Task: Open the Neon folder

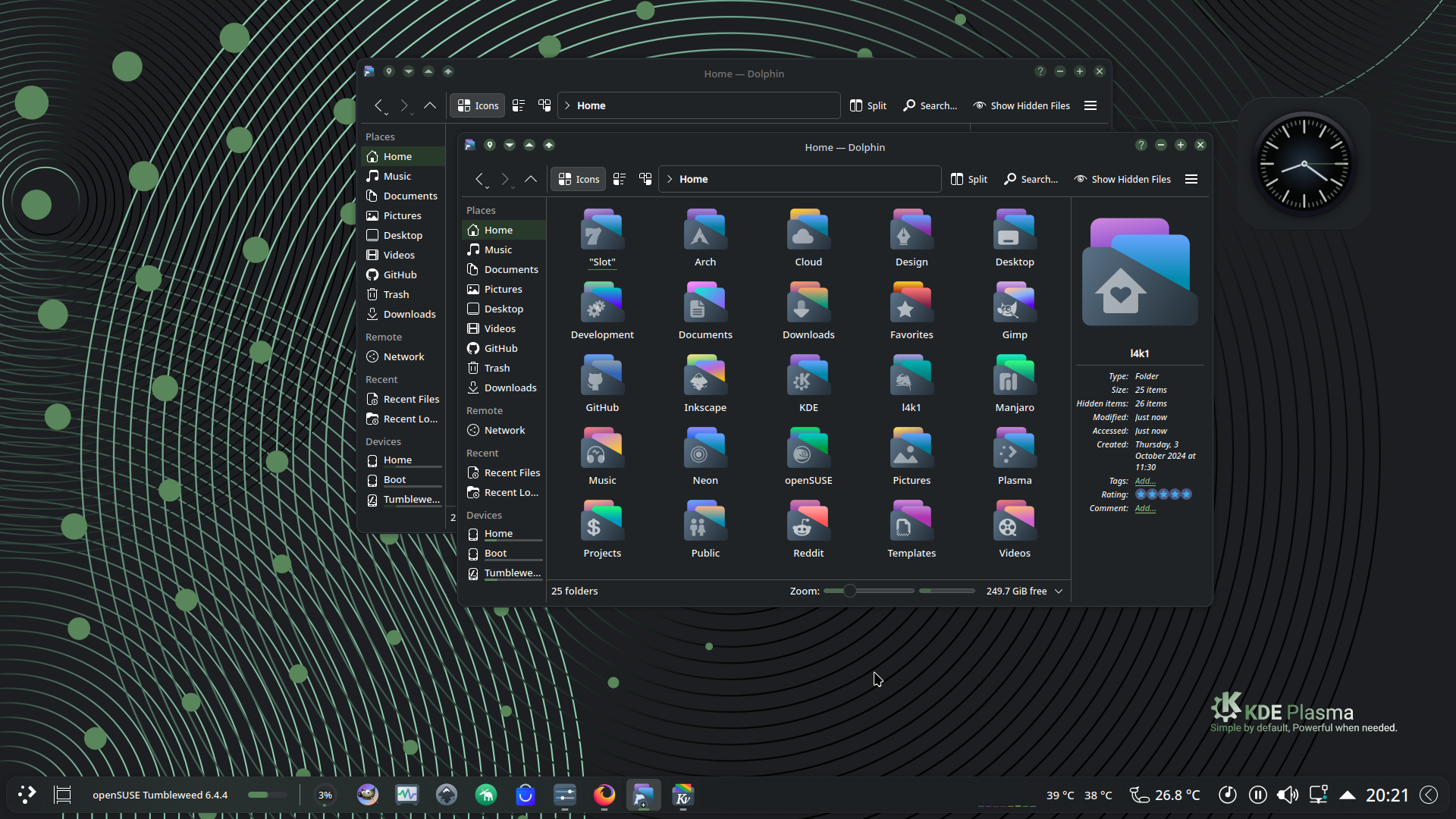Action: [705, 457]
